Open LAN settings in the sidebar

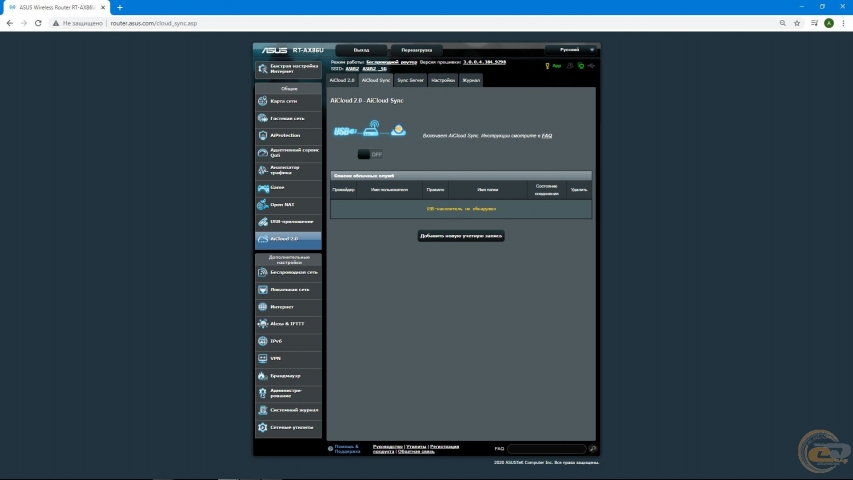pyautogui.click(x=288, y=290)
